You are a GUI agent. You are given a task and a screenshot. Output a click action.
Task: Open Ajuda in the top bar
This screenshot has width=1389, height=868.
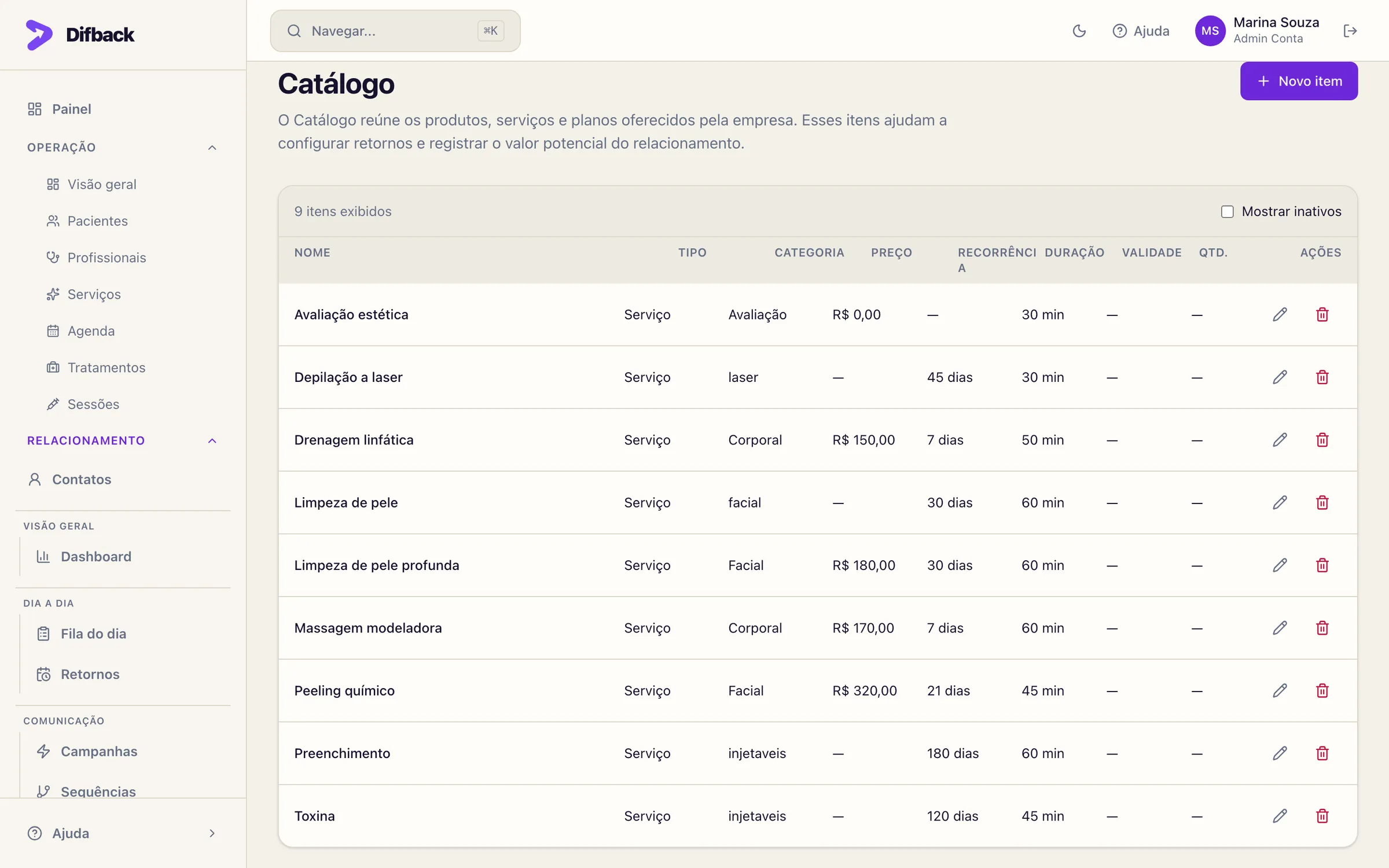(x=1141, y=31)
